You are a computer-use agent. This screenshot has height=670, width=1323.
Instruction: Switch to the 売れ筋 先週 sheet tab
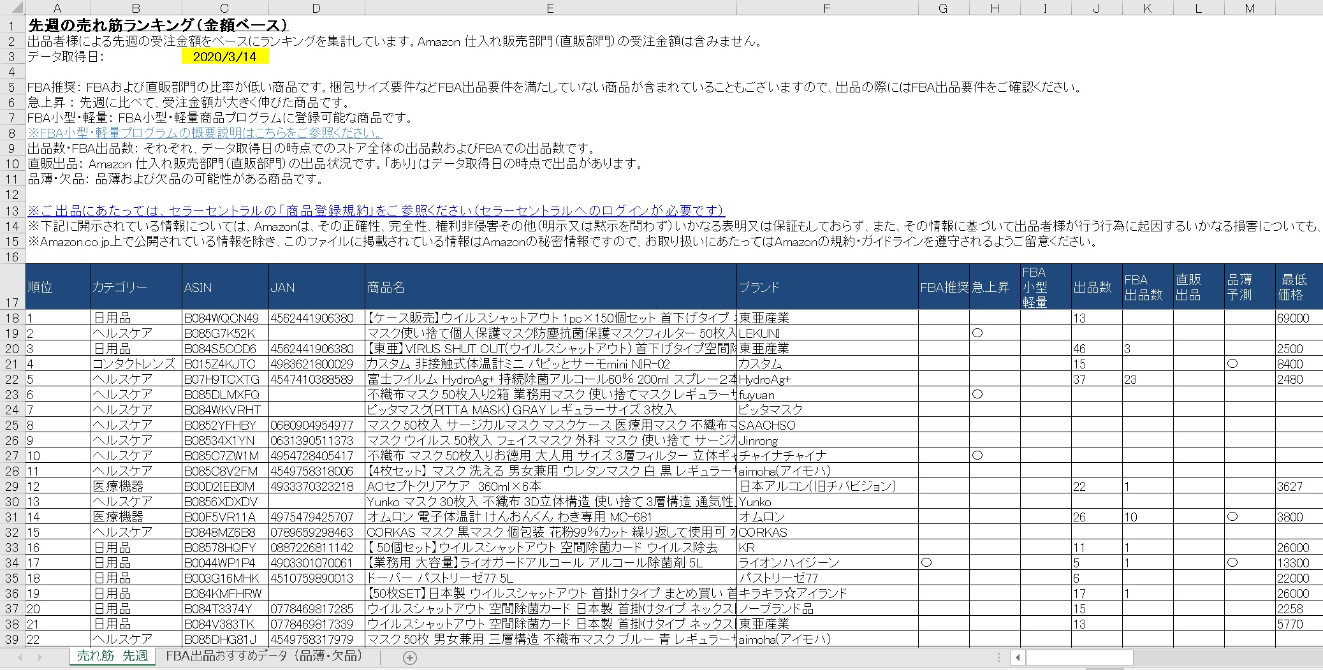112,656
